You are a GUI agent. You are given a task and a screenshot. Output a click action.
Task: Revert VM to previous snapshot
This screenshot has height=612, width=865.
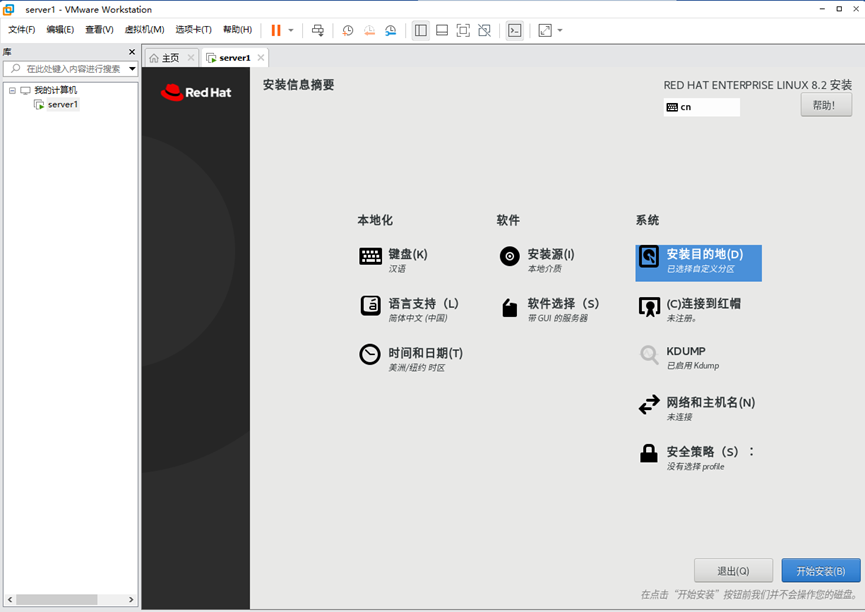pyautogui.click(x=369, y=30)
